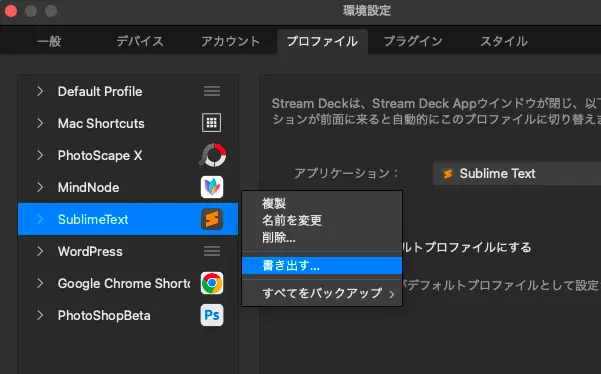Select the WordPress profile name

[x=90, y=251]
